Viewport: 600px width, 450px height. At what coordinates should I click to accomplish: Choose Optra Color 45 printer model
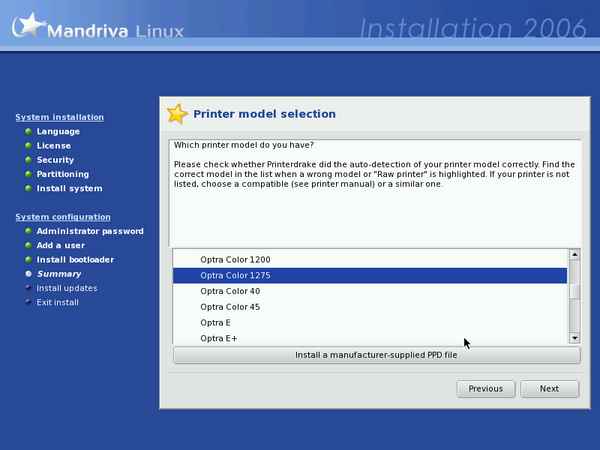pyautogui.click(x=370, y=307)
